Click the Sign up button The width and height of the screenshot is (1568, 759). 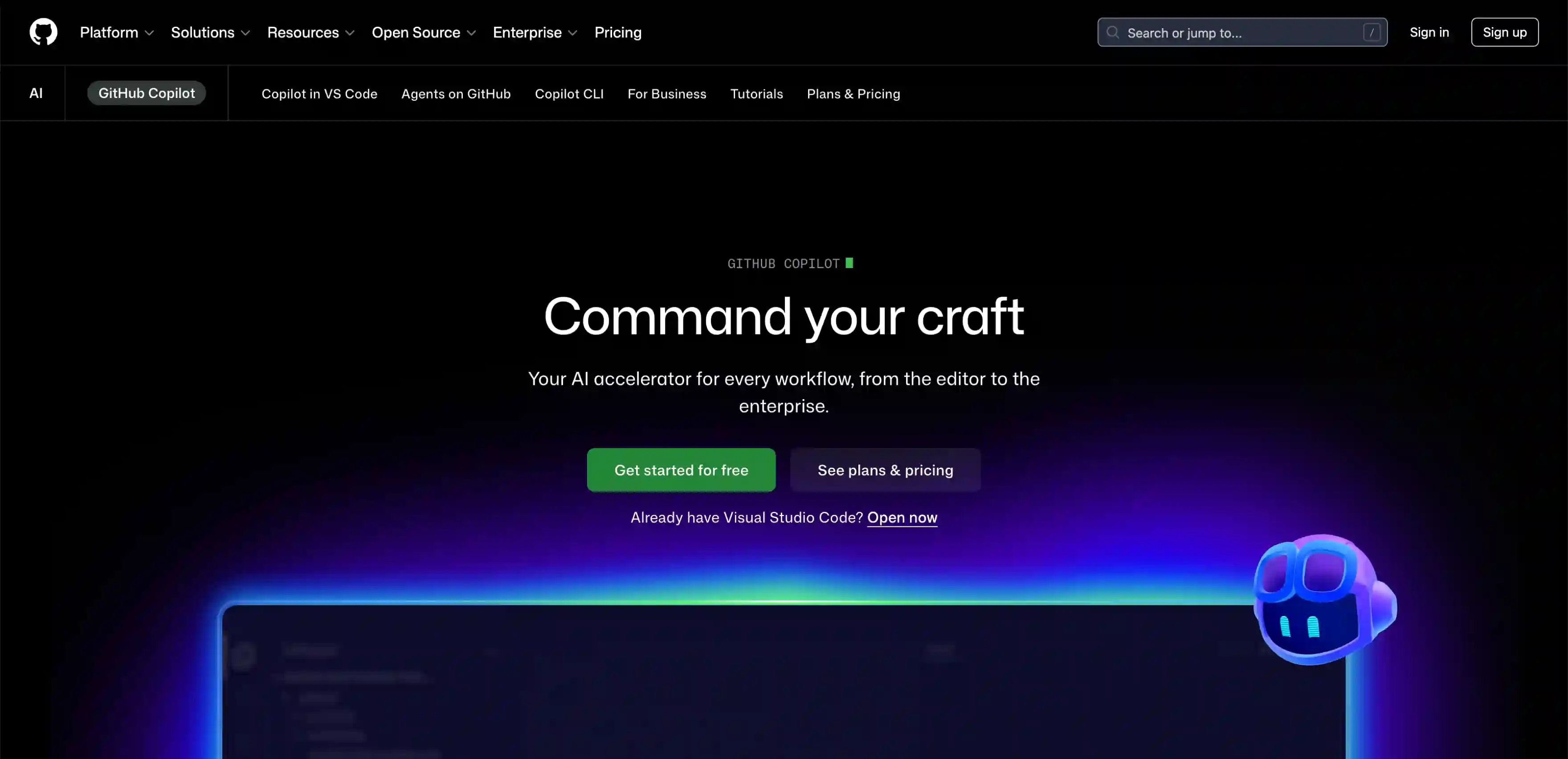click(1505, 32)
